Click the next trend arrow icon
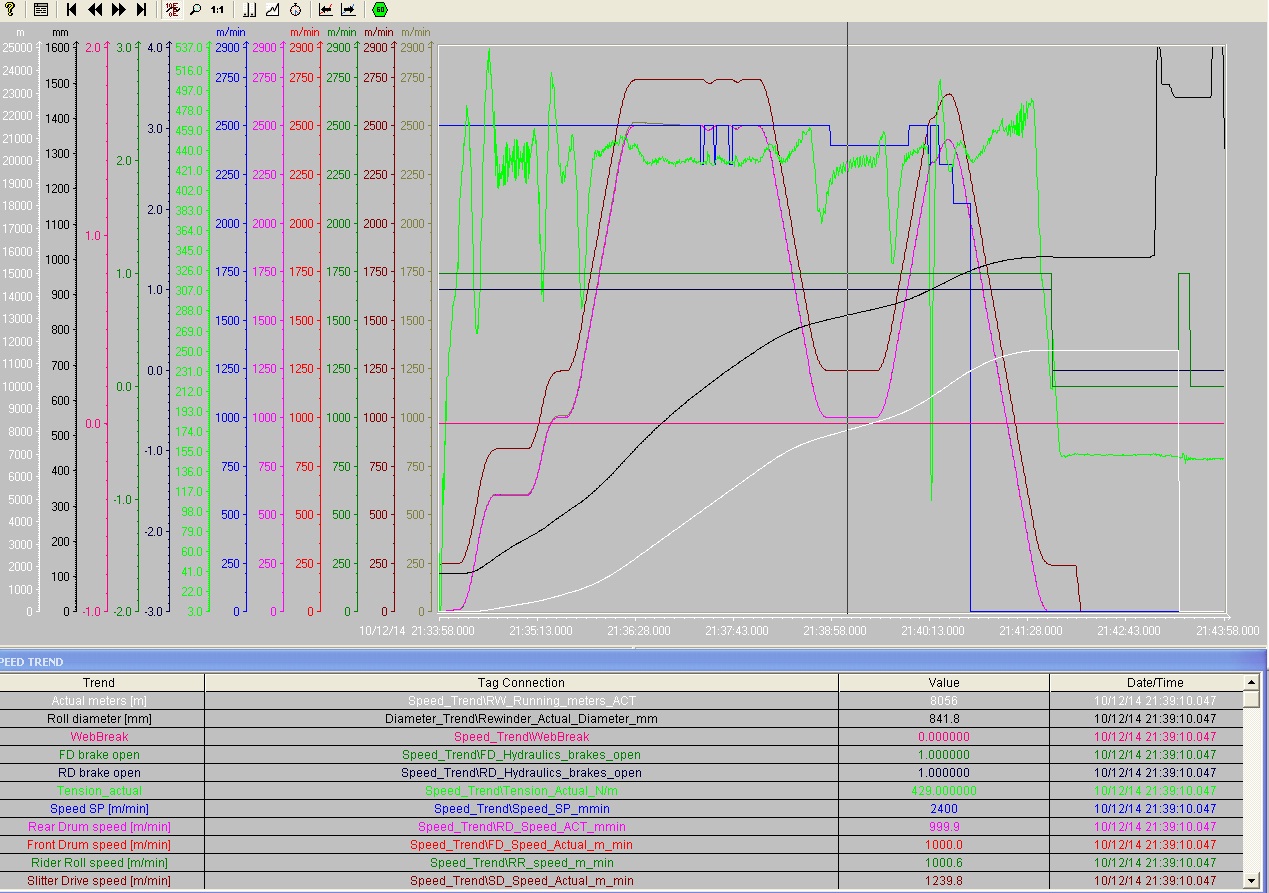This screenshot has width=1269, height=893. (348, 10)
